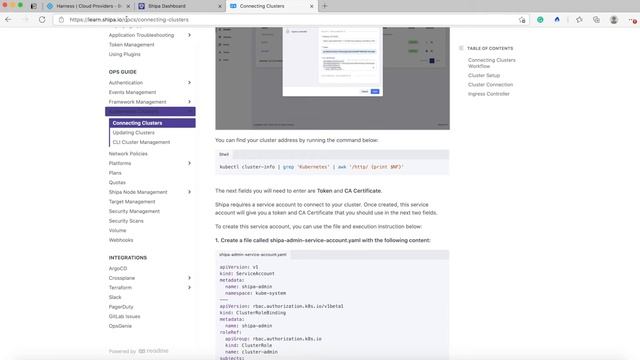The width and height of the screenshot is (640, 360).
Task: Open GitLab Issues integration page
Action: [124, 316]
